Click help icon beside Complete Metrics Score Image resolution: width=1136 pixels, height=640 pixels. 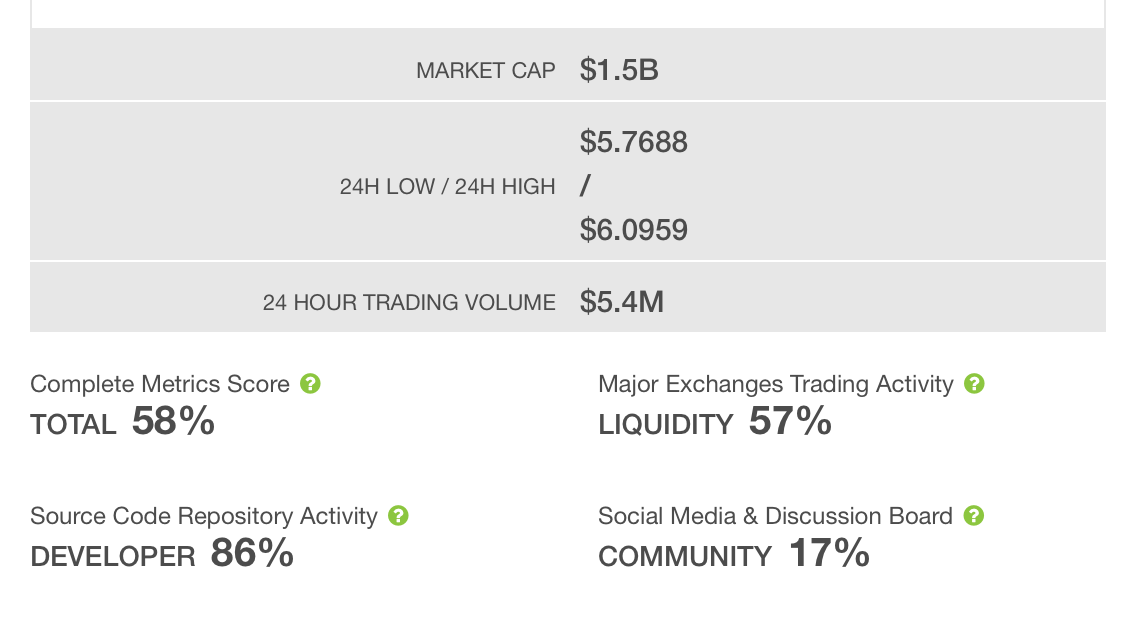[311, 384]
